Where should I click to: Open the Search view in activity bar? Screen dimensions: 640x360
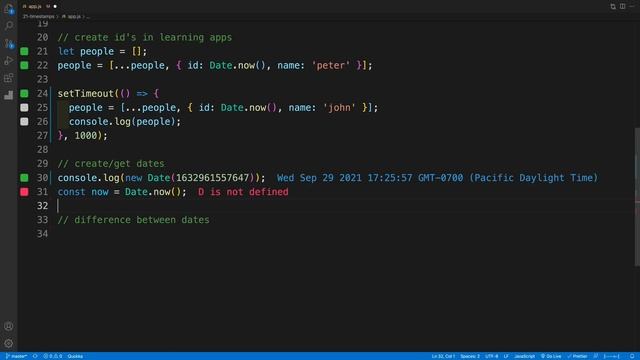[x=9, y=26]
